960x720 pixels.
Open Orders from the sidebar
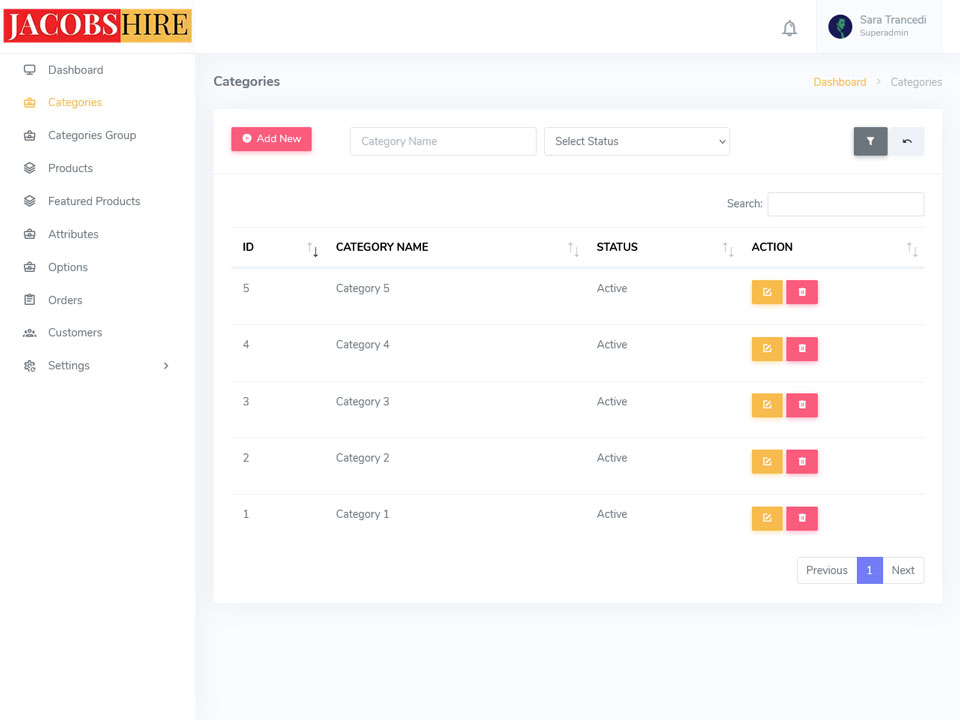click(65, 300)
